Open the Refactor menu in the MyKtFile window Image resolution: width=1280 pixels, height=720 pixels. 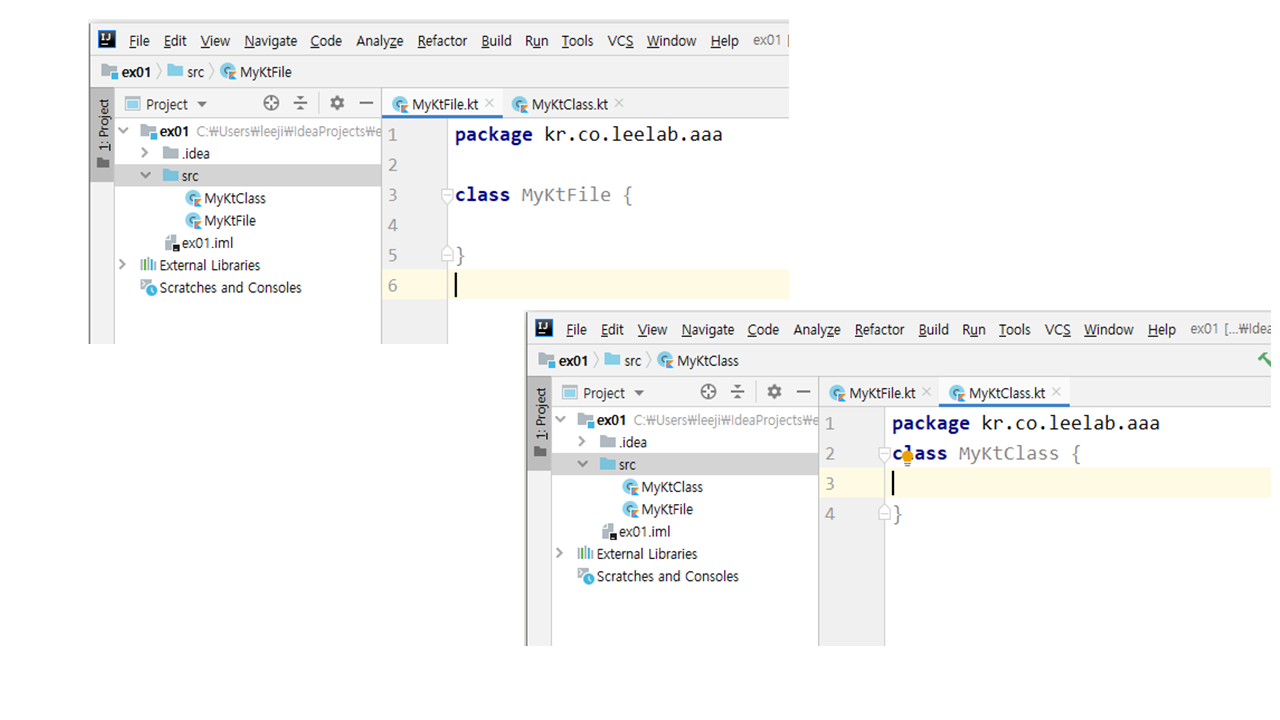click(442, 41)
